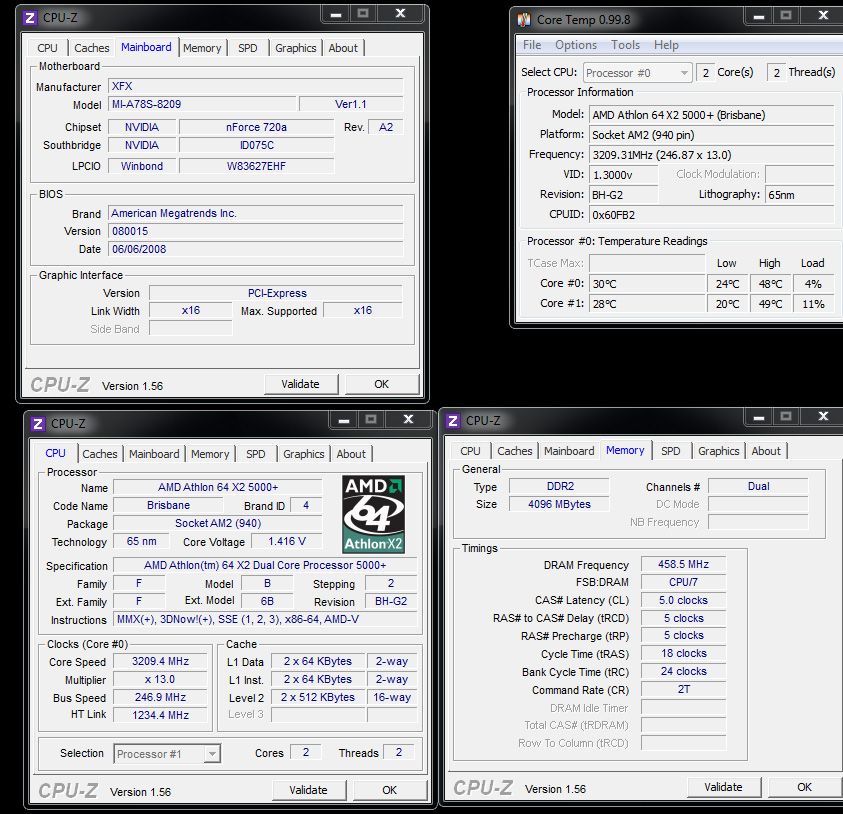The width and height of the screenshot is (843, 814).
Task: Click the DRAM Frequency value 458.5 MHz
Action: (x=683, y=565)
